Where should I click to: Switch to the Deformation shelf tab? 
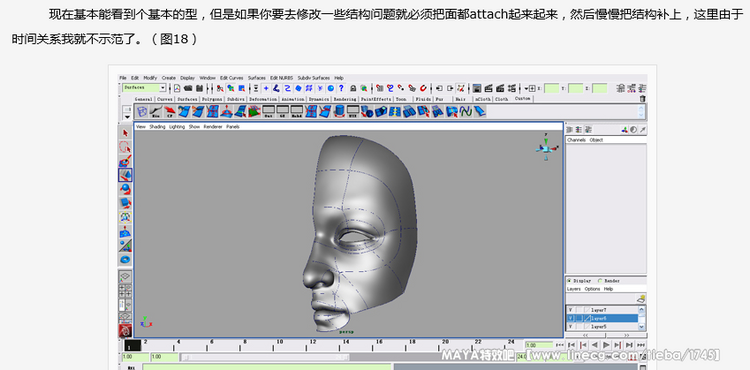263,99
